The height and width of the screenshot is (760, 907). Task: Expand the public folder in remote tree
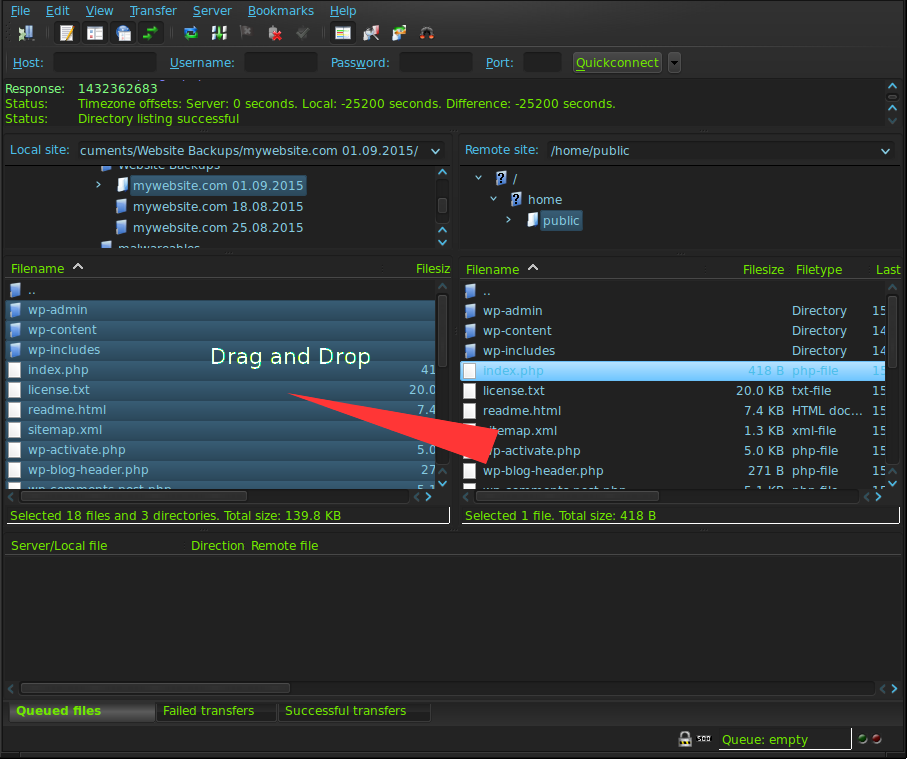tap(508, 220)
